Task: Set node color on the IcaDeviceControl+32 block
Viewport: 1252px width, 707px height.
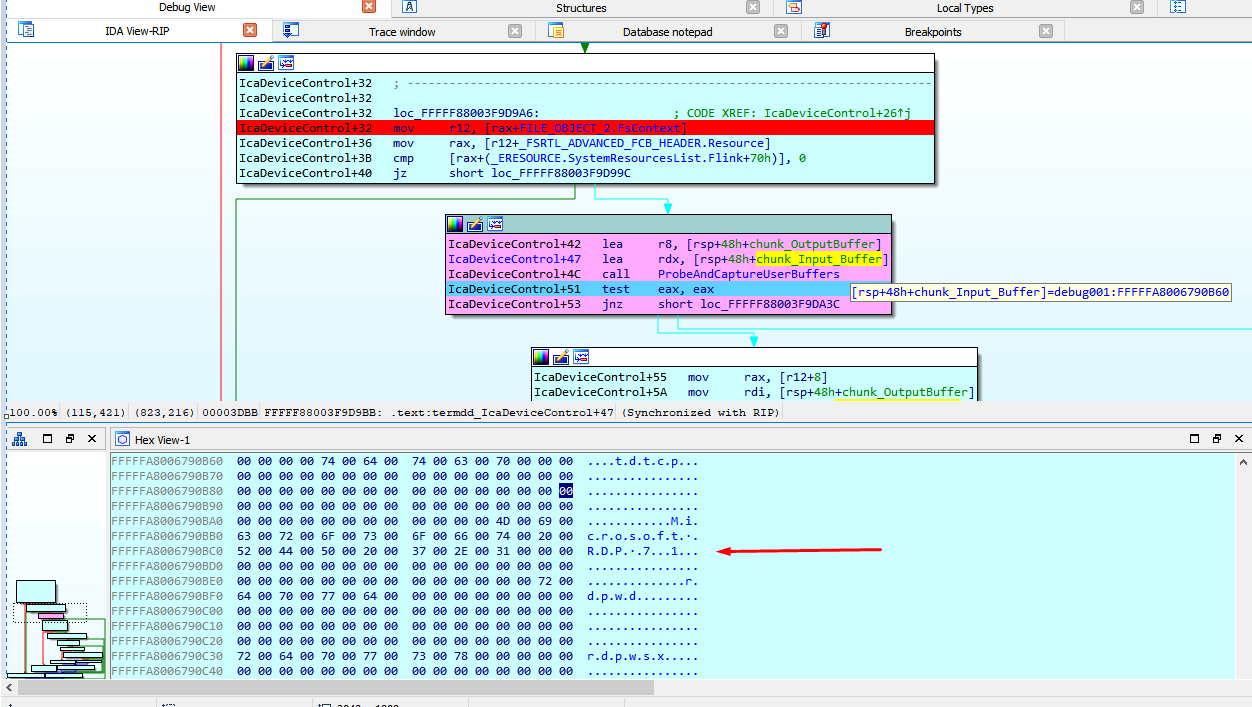Action: pos(246,63)
